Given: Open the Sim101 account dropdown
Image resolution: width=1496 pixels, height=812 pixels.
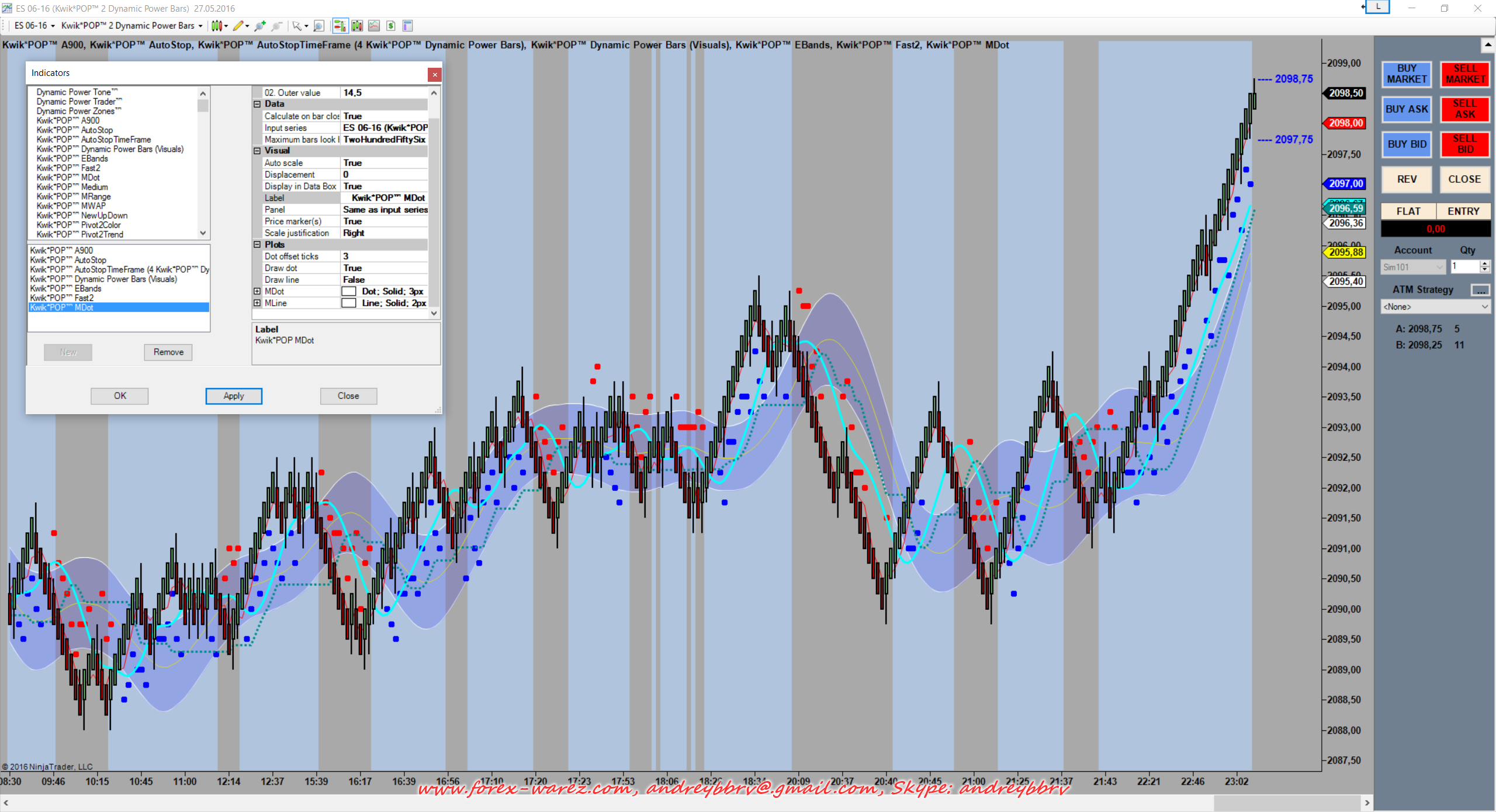Looking at the screenshot, I should 1412,267.
